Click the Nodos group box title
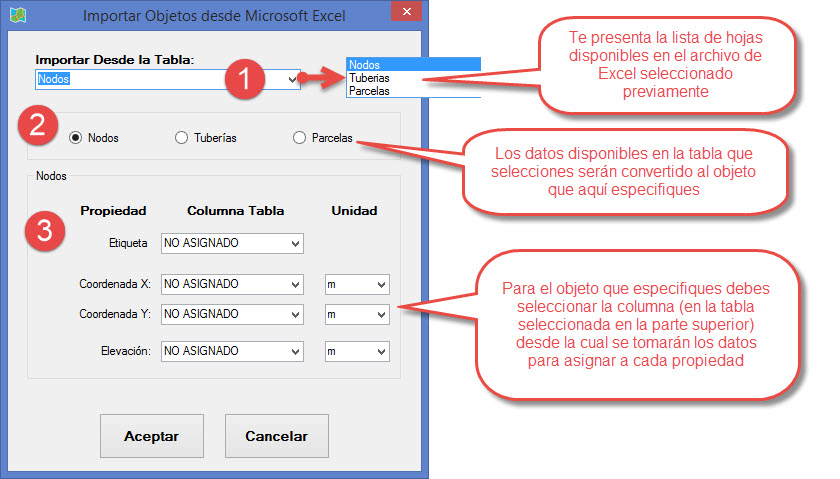 pyautogui.click(x=51, y=176)
